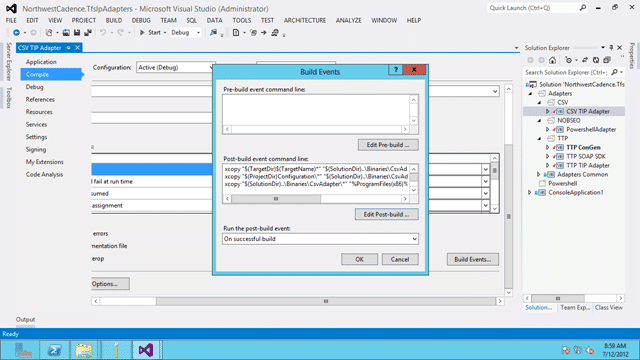This screenshot has height=360, width=640.
Task: Click the Undo toolbar icon
Action: click(x=103, y=33)
